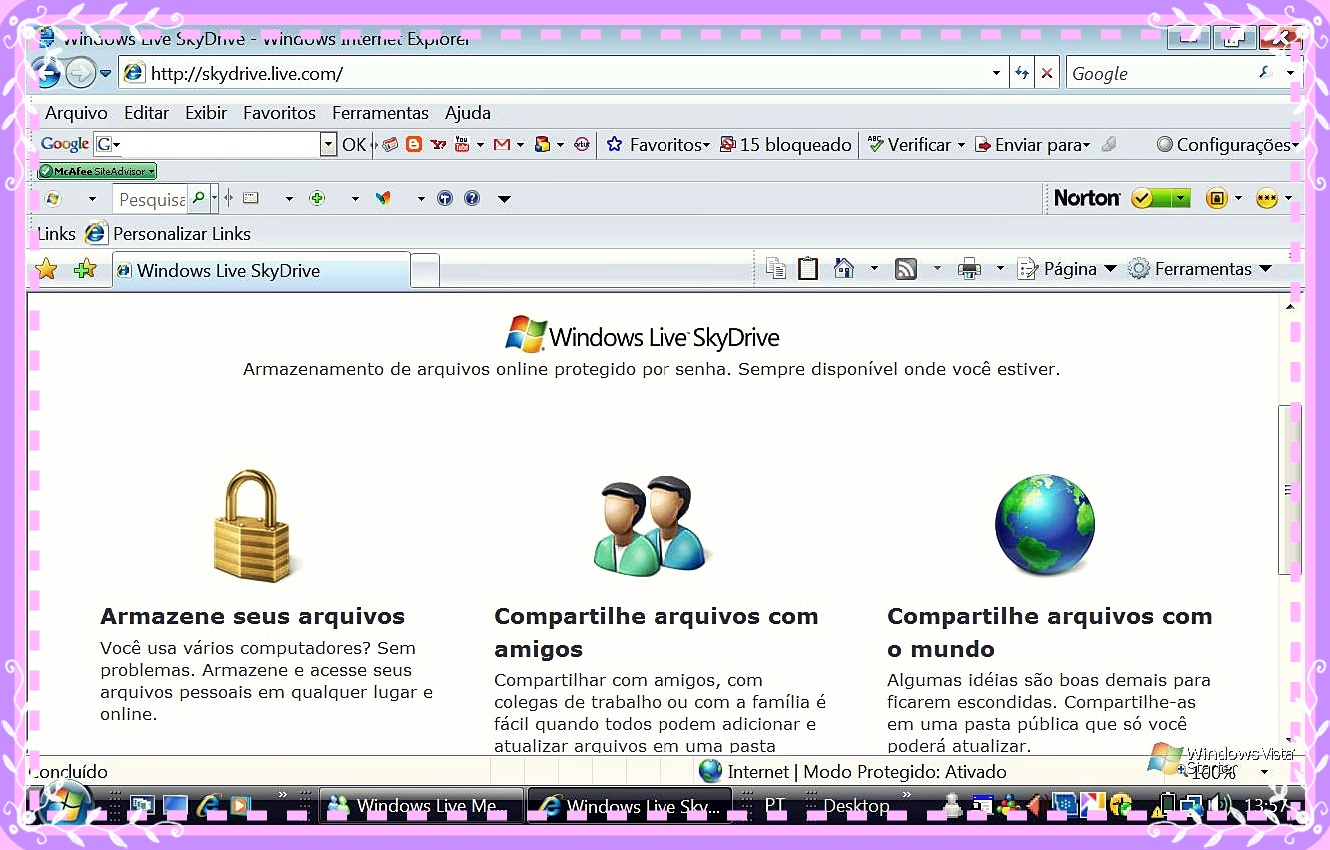
Task: Click the Blogger icon in Google toolbar
Action: 413,144
